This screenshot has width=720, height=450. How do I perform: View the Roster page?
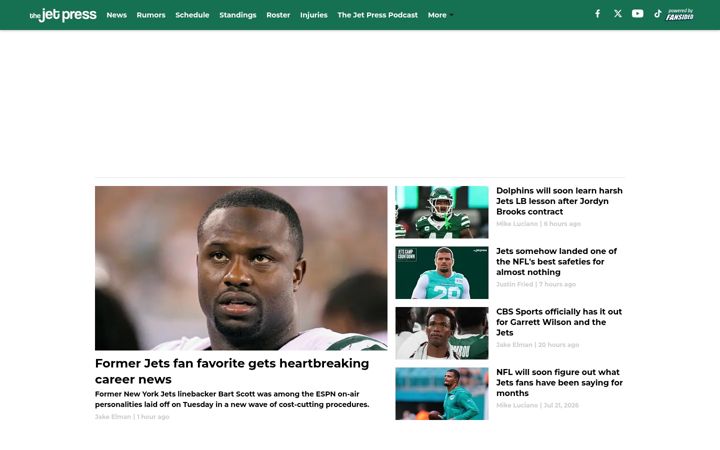click(278, 15)
